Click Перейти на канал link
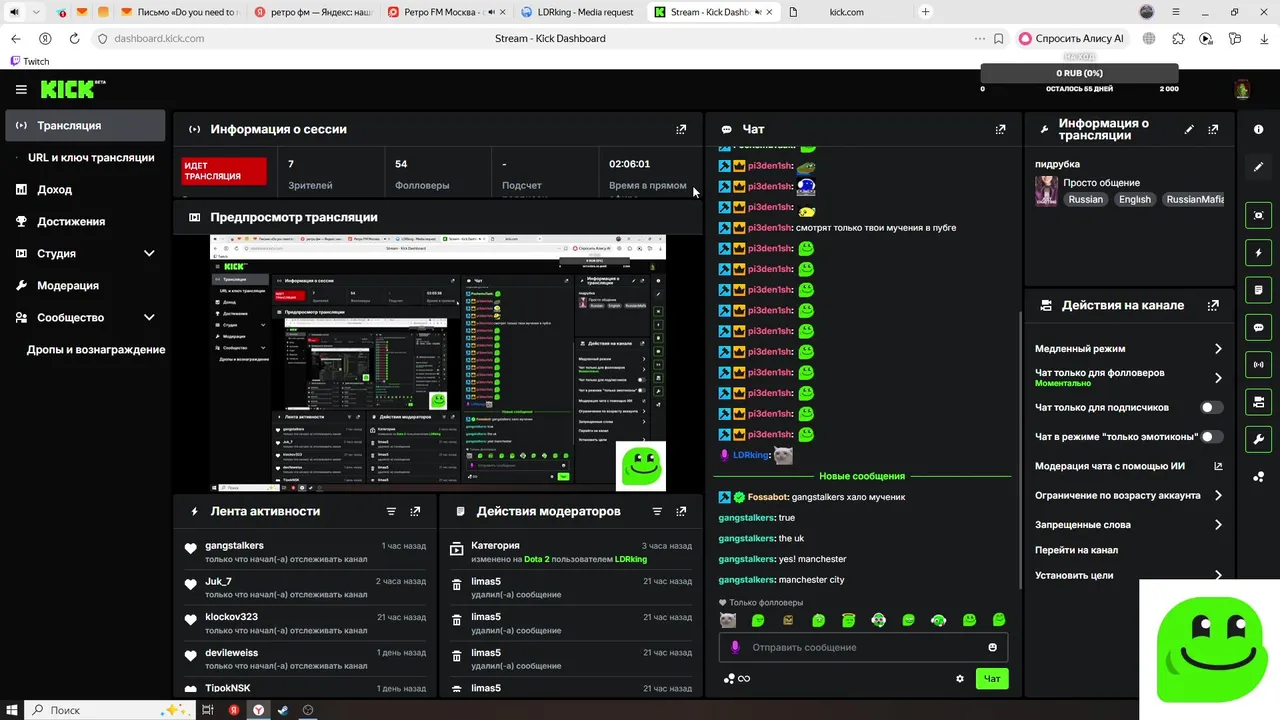Viewport: 1280px width, 720px height. [1076, 550]
